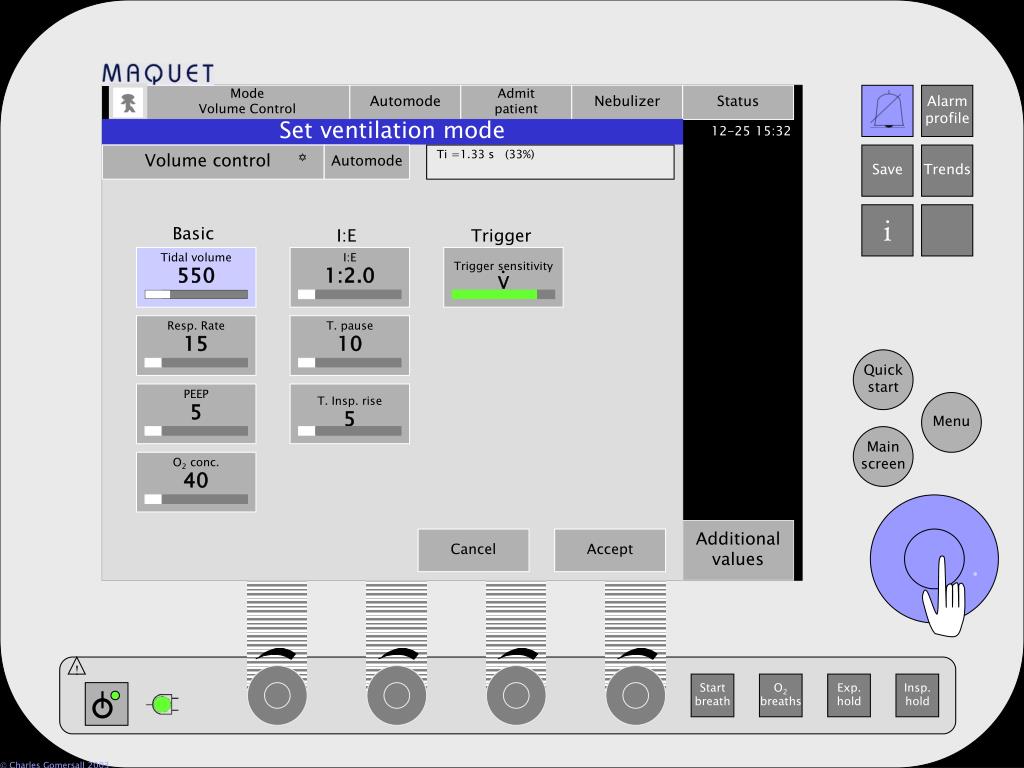Toggle the Automode button under the title
Image resolution: width=1024 pixels, height=768 pixels.
[x=367, y=161]
